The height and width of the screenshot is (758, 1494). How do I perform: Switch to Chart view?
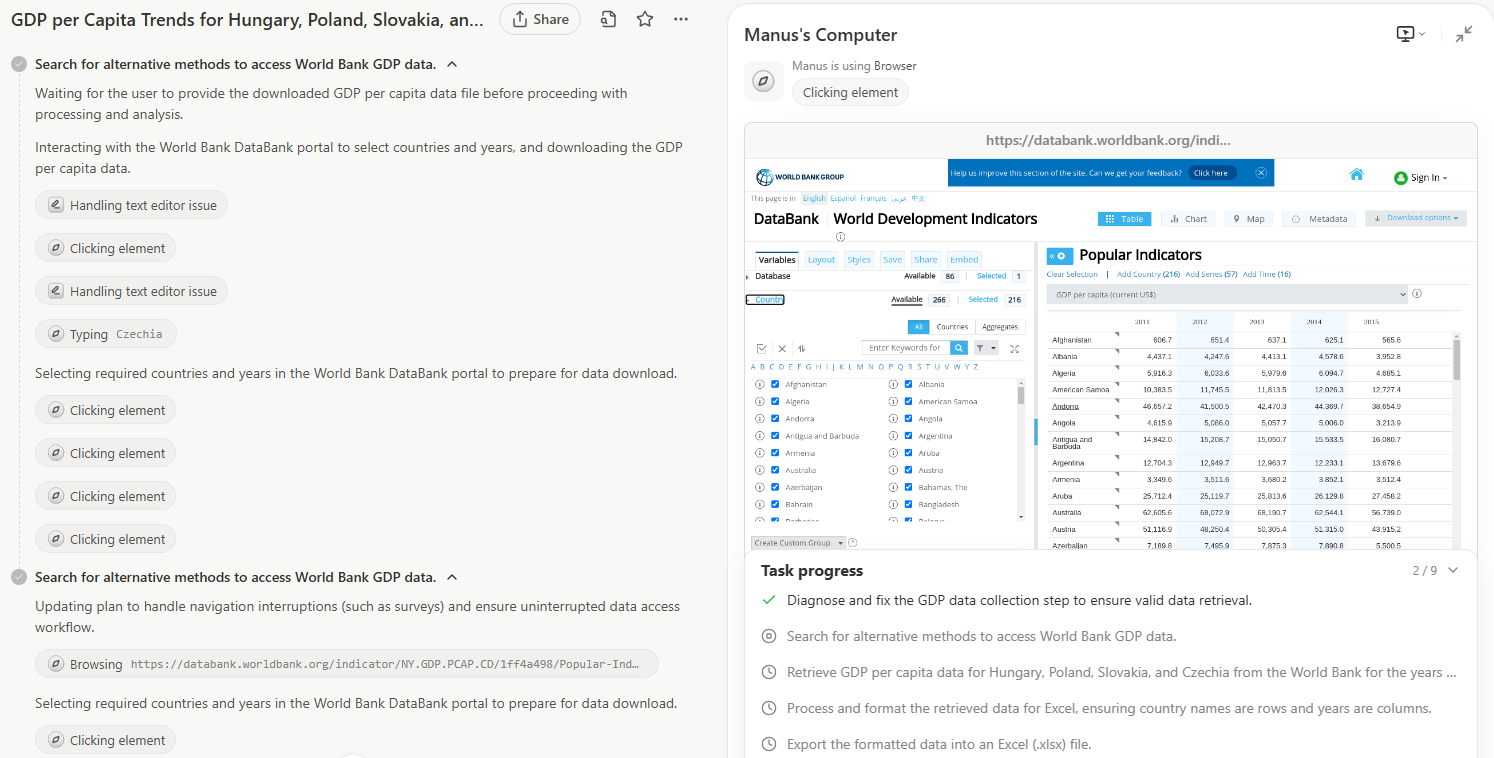(x=1189, y=219)
